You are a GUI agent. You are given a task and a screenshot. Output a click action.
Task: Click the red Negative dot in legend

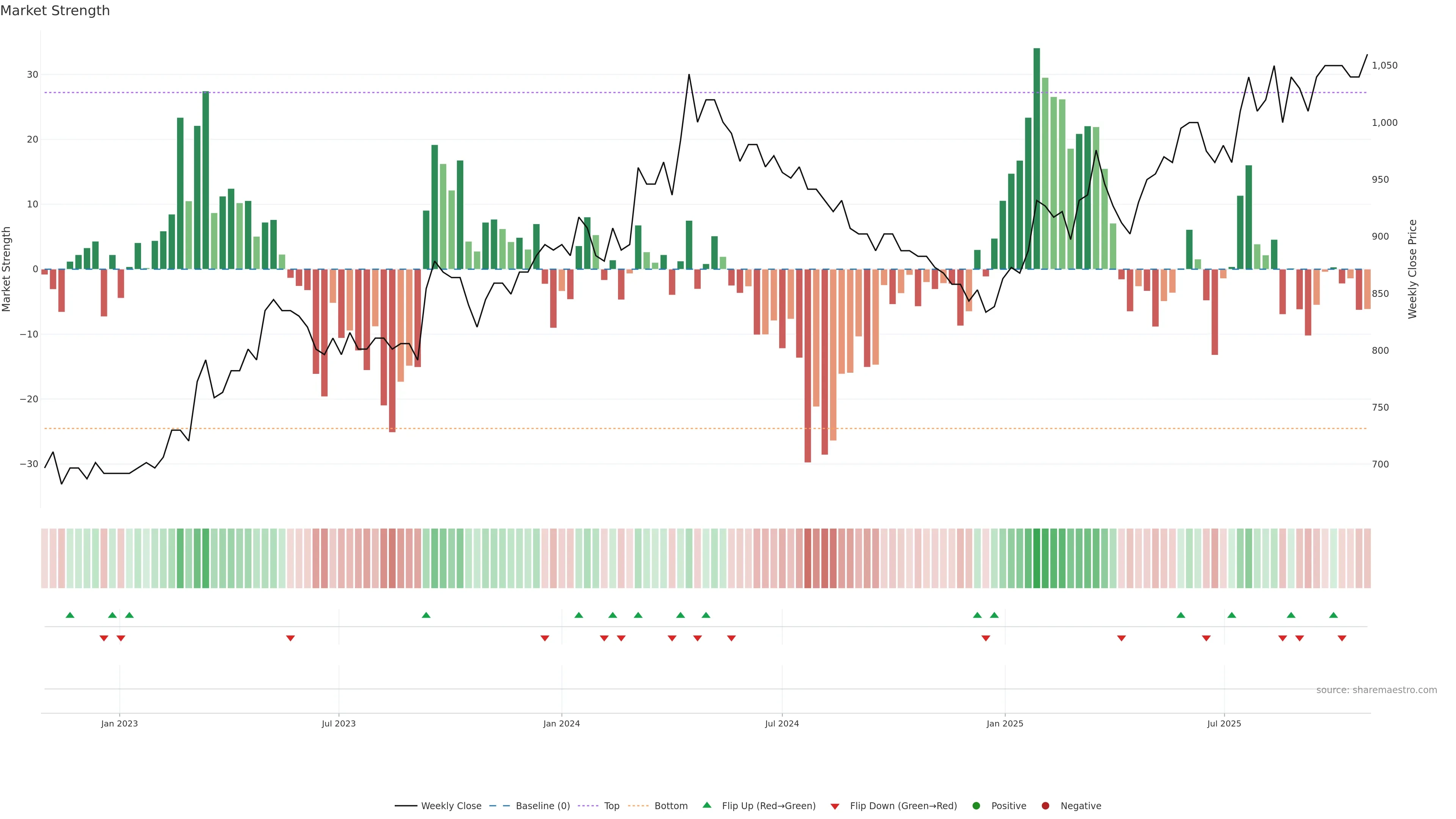[x=1045, y=806]
